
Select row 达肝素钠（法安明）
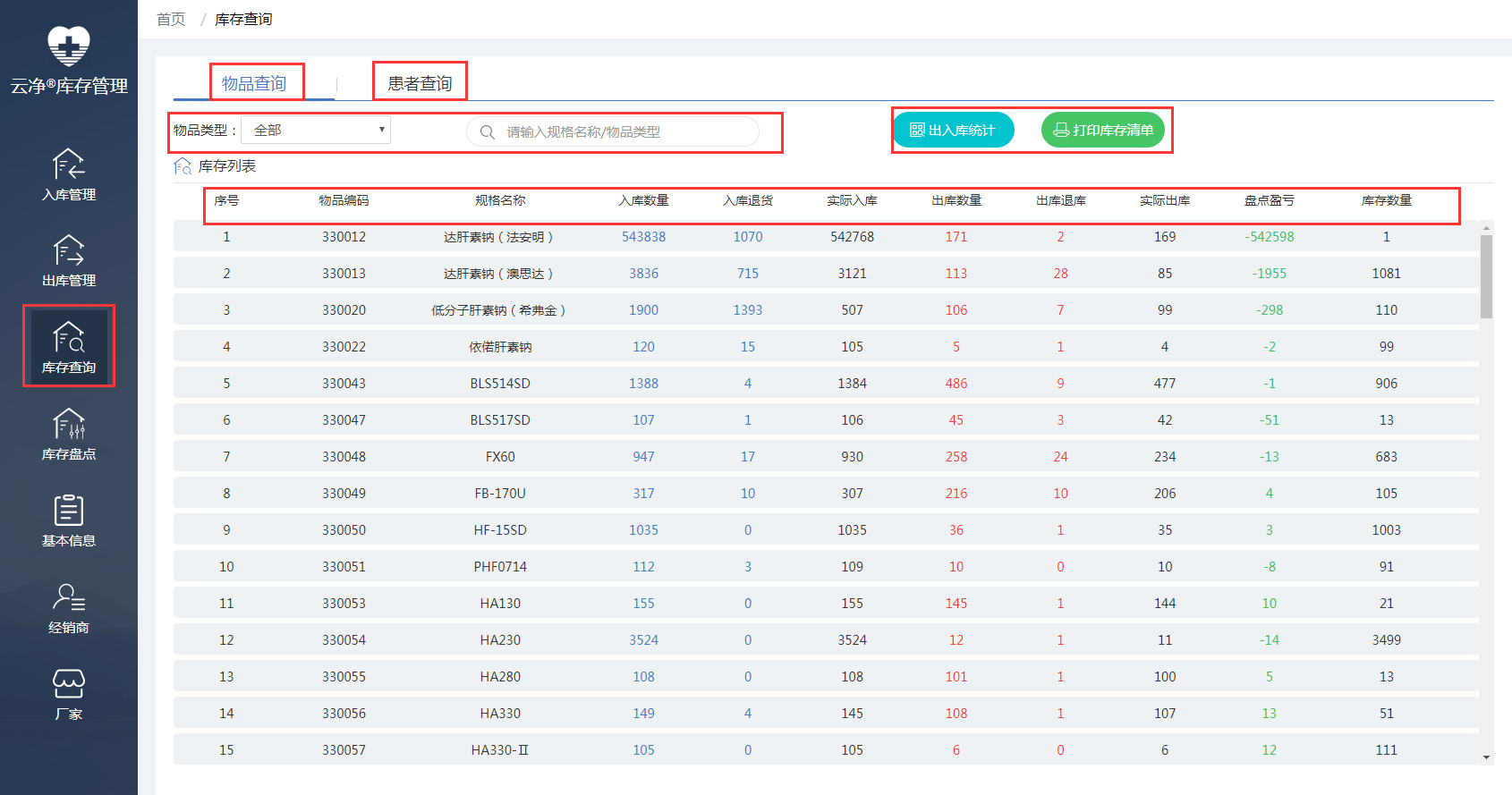point(826,237)
